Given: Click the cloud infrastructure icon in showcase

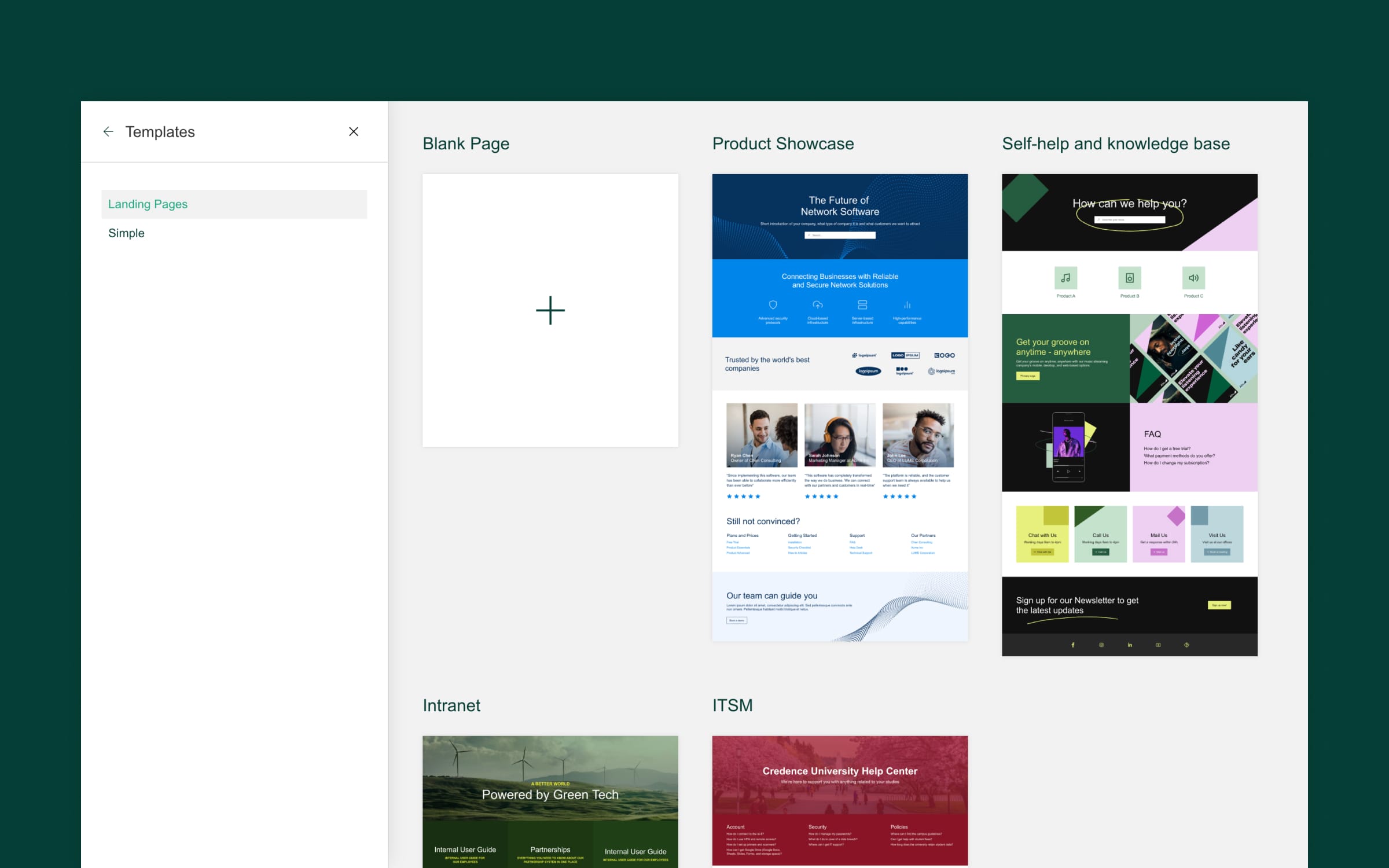Looking at the screenshot, I should [x=818, y=305].
